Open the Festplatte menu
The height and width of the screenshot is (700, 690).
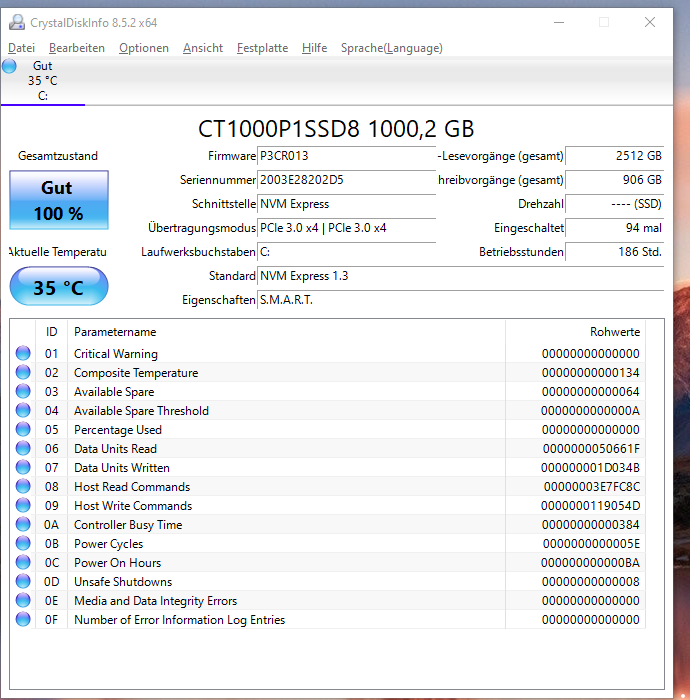tap(262, 48)
